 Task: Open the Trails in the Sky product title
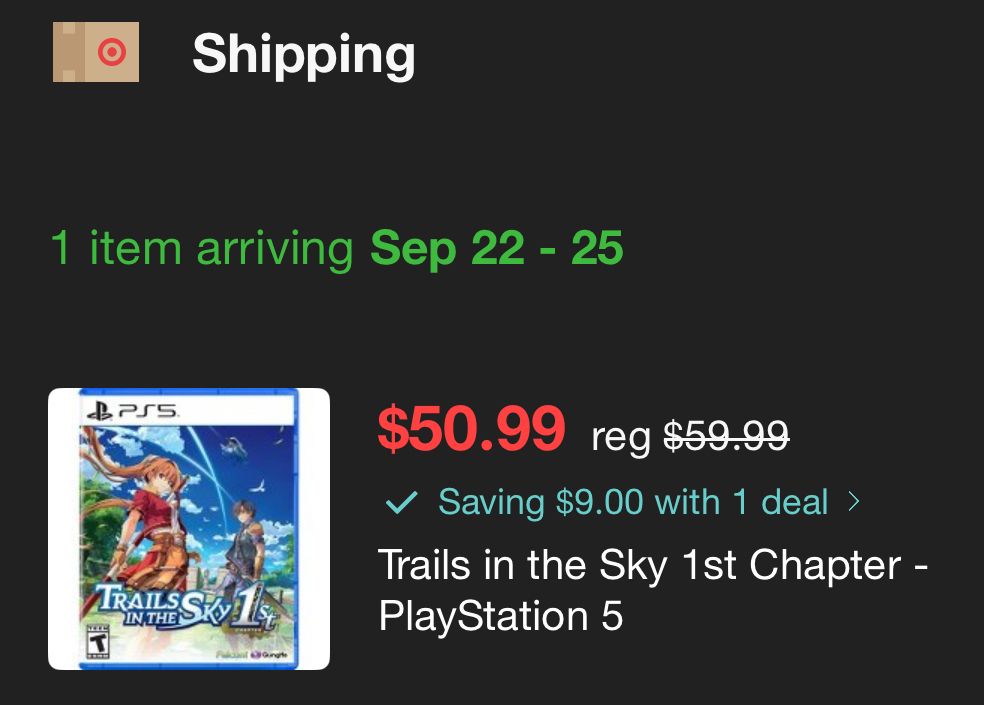coord(652,568)
